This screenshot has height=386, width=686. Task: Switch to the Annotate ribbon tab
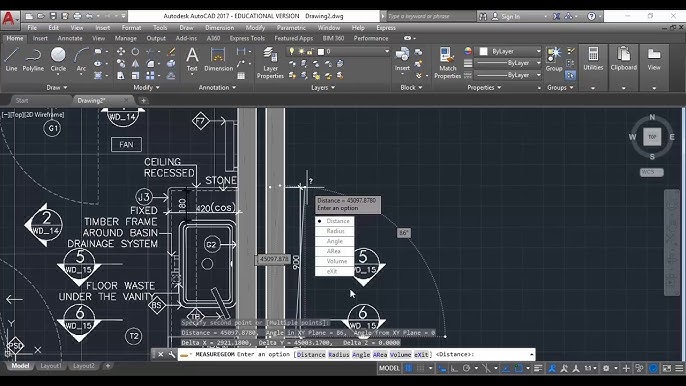[70, 38]
